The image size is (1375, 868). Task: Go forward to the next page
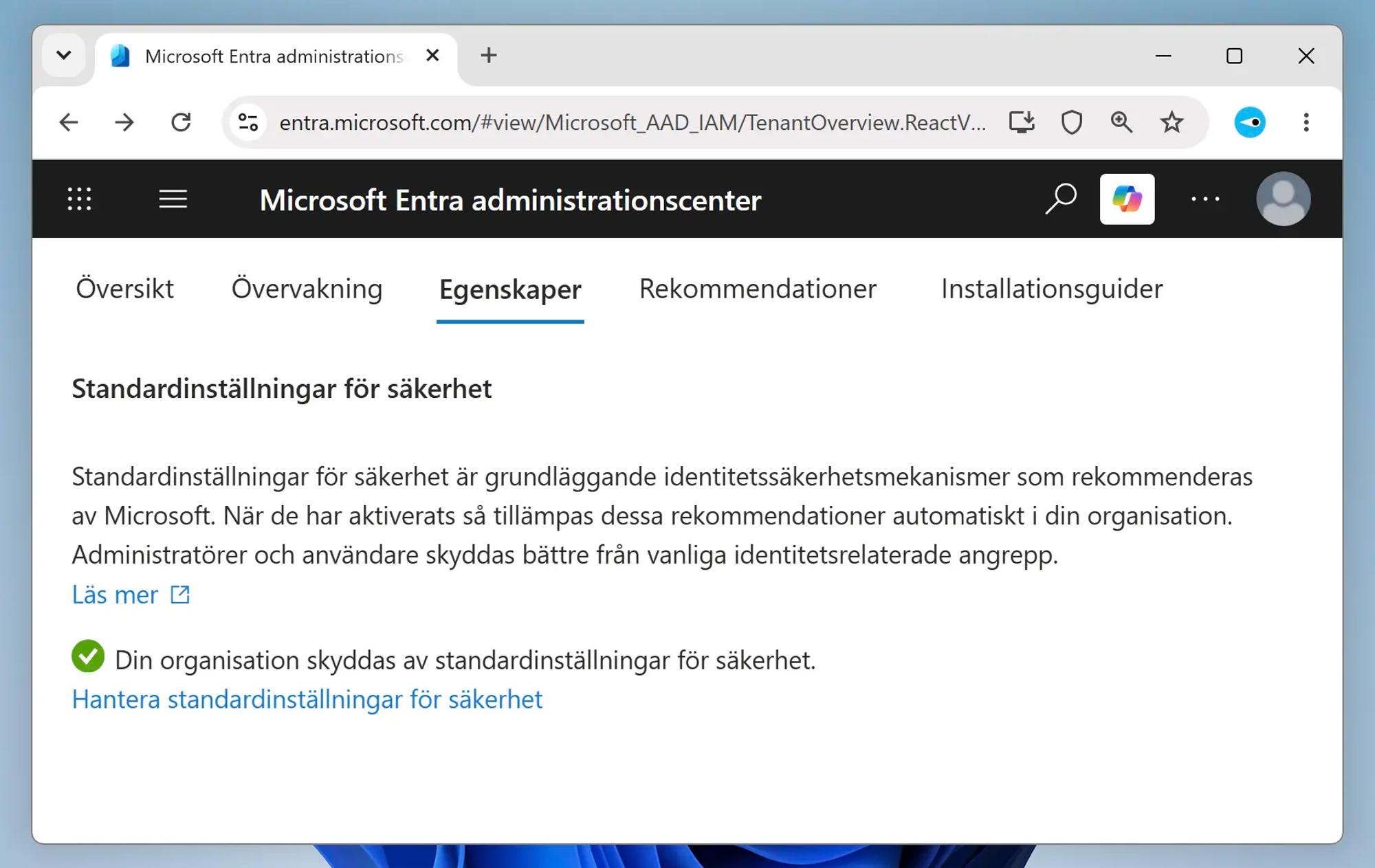tap(124, 122)
